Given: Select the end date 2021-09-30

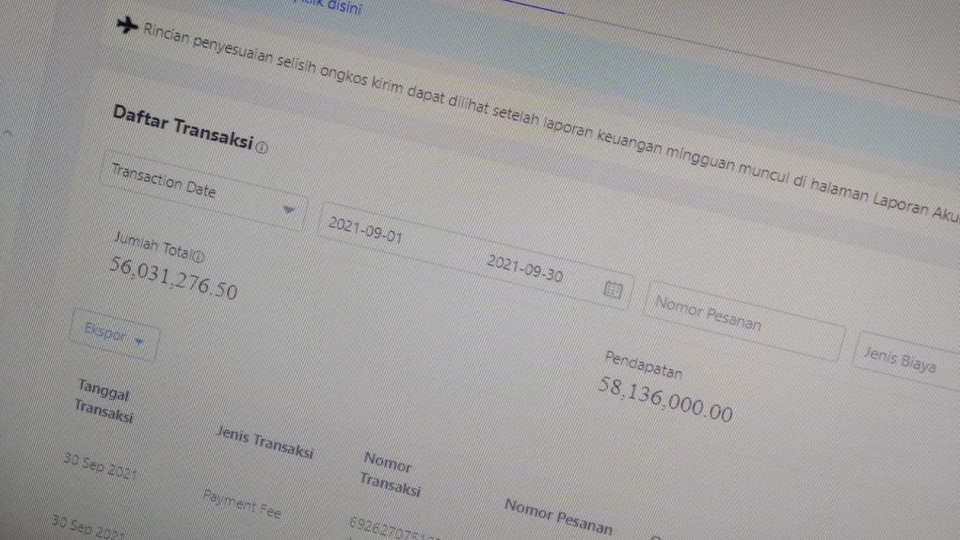Looking at the screenshot, I should click(x=525, y=269).
